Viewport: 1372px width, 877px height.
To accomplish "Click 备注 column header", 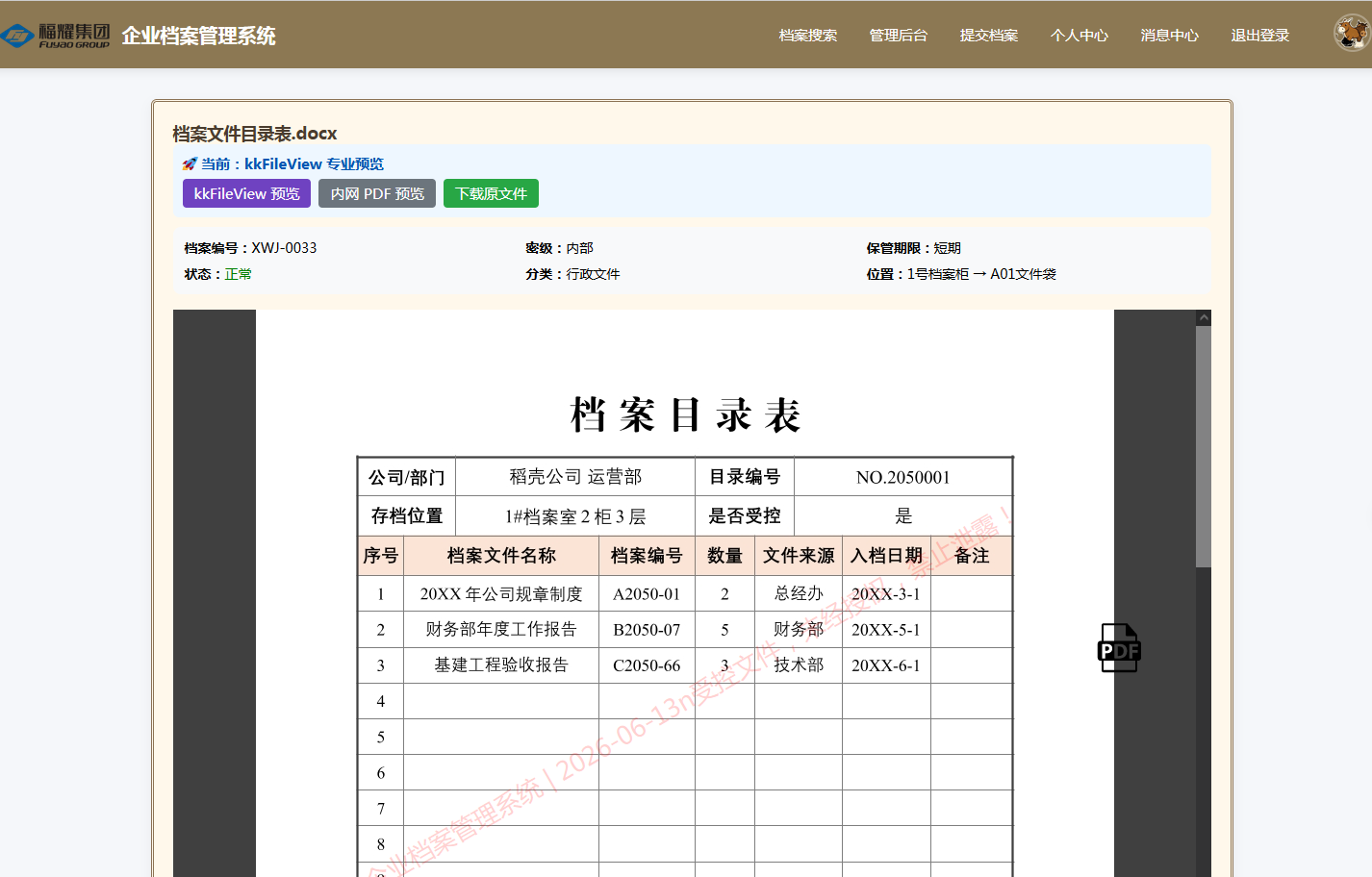I will coord(972,556).
